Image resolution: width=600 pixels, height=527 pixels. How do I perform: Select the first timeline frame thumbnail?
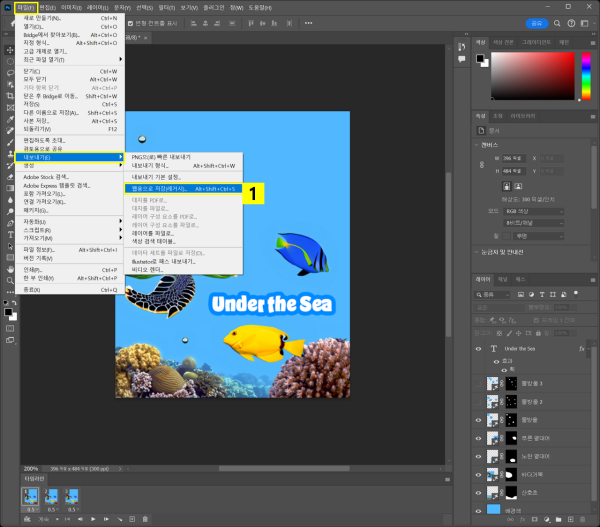coord(30,495)
